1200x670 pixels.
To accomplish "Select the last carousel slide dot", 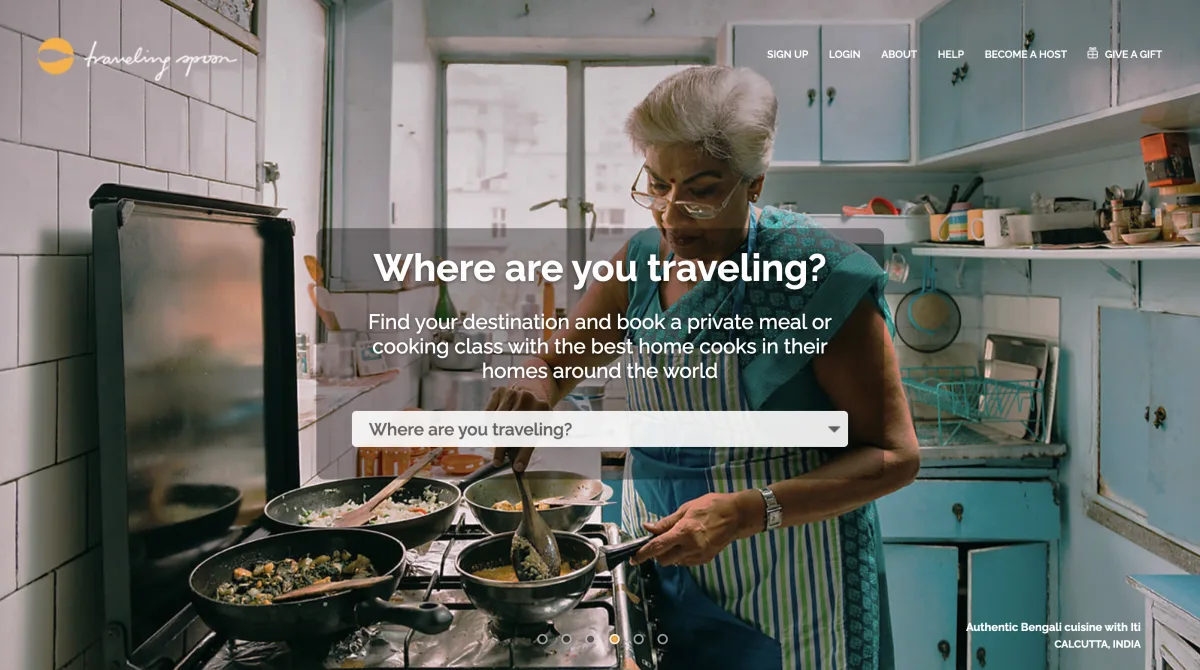I will (x=662, y=639).
